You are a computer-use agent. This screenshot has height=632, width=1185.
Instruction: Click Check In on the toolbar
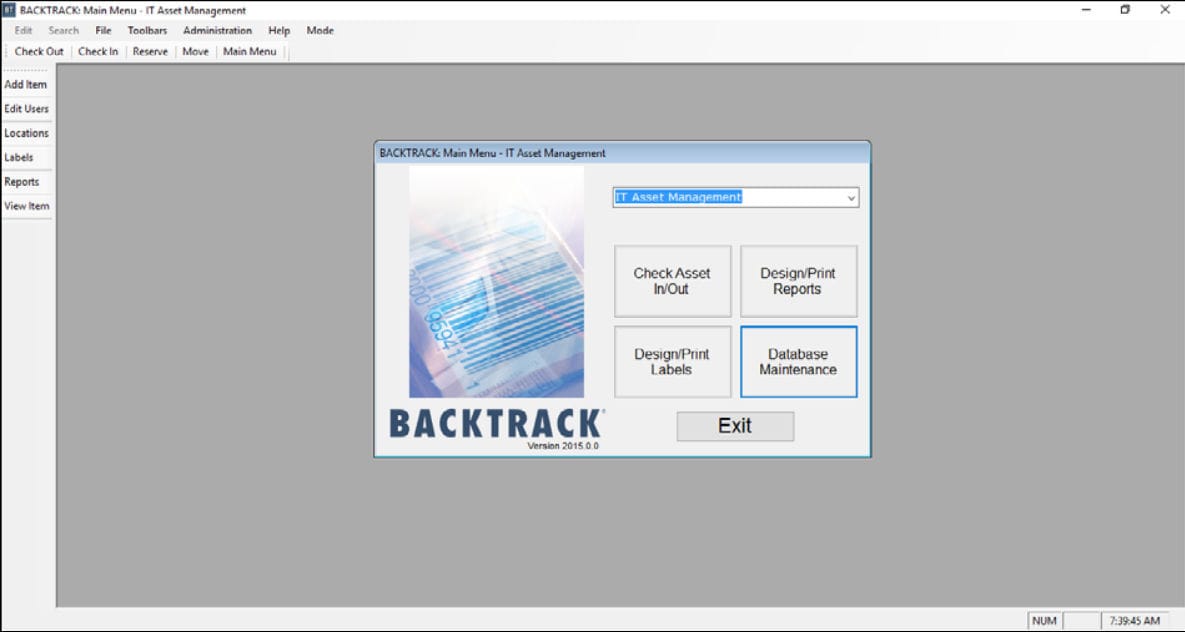[x=97, y=51]
